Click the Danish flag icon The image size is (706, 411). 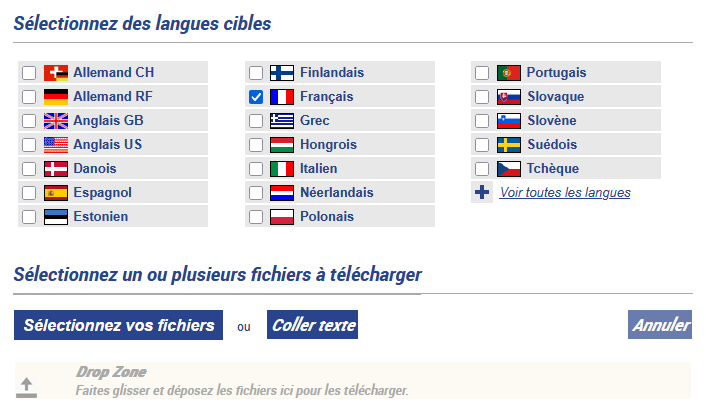(56, 169)
